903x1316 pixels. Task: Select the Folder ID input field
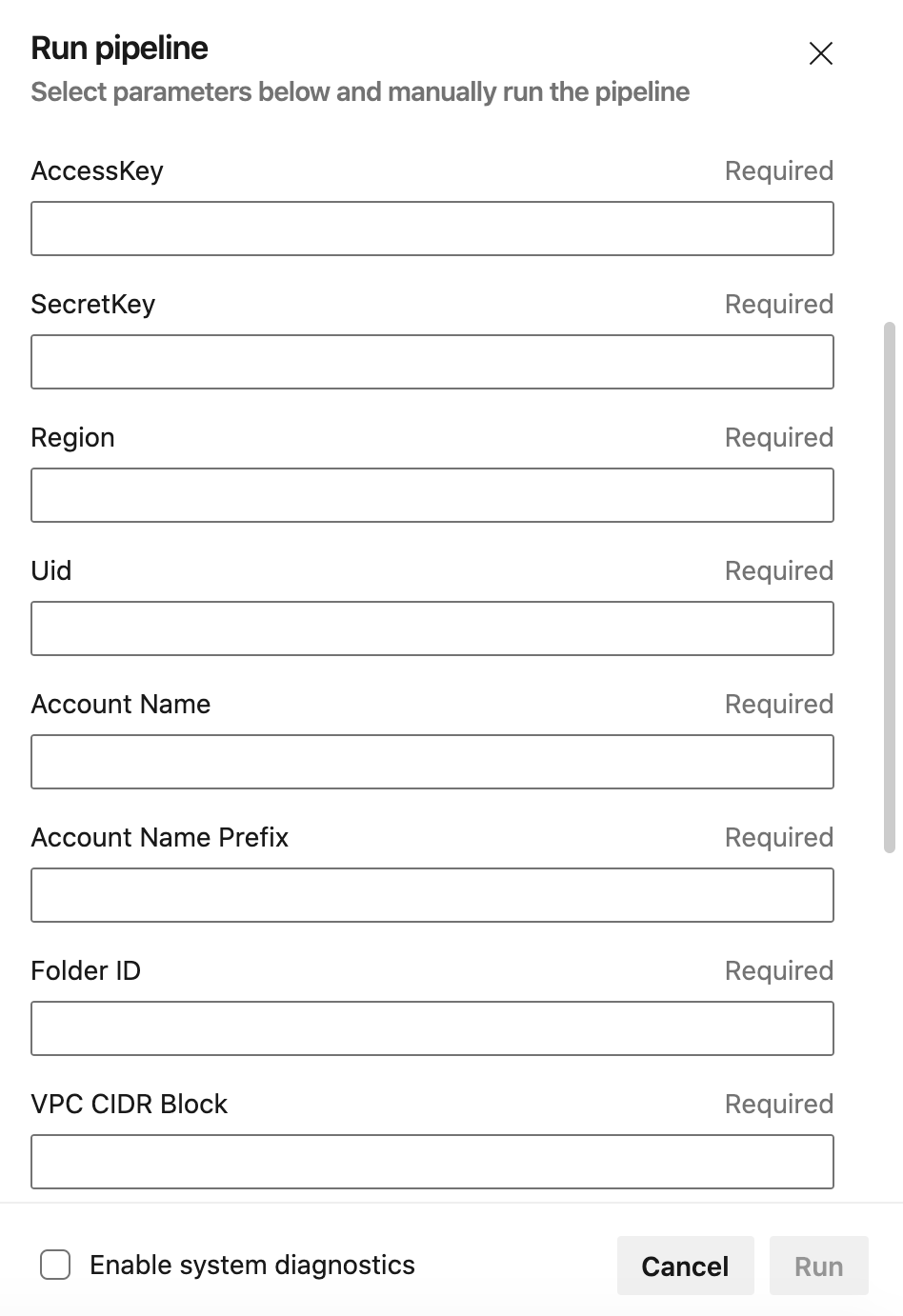(432, 1028)
